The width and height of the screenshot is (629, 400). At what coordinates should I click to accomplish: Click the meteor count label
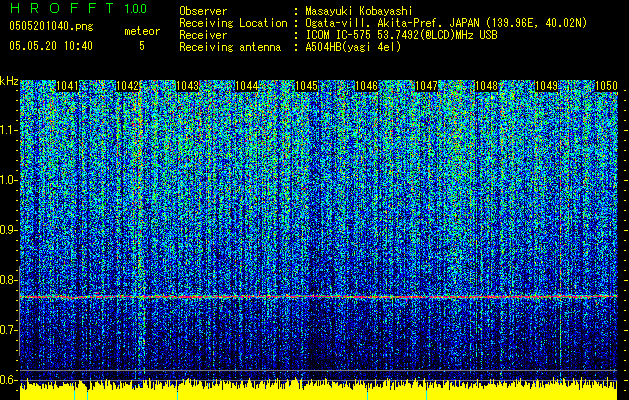142,31
